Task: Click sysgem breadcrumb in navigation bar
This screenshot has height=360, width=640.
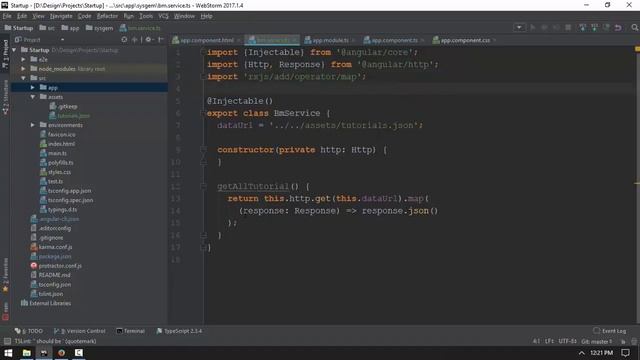Action: tap(99, 28)
